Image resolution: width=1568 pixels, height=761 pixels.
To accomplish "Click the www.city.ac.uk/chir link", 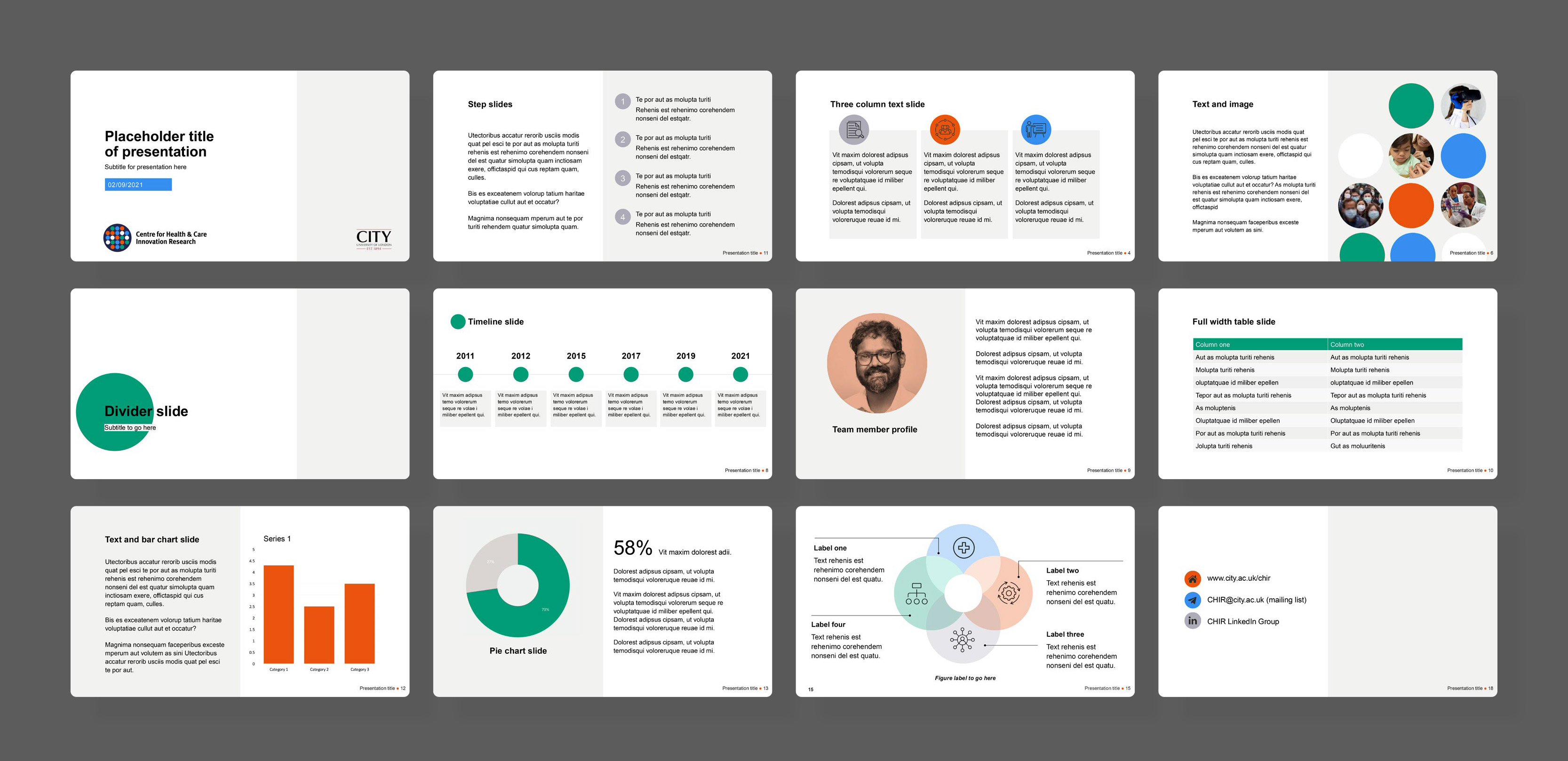I will point(1238,578).
